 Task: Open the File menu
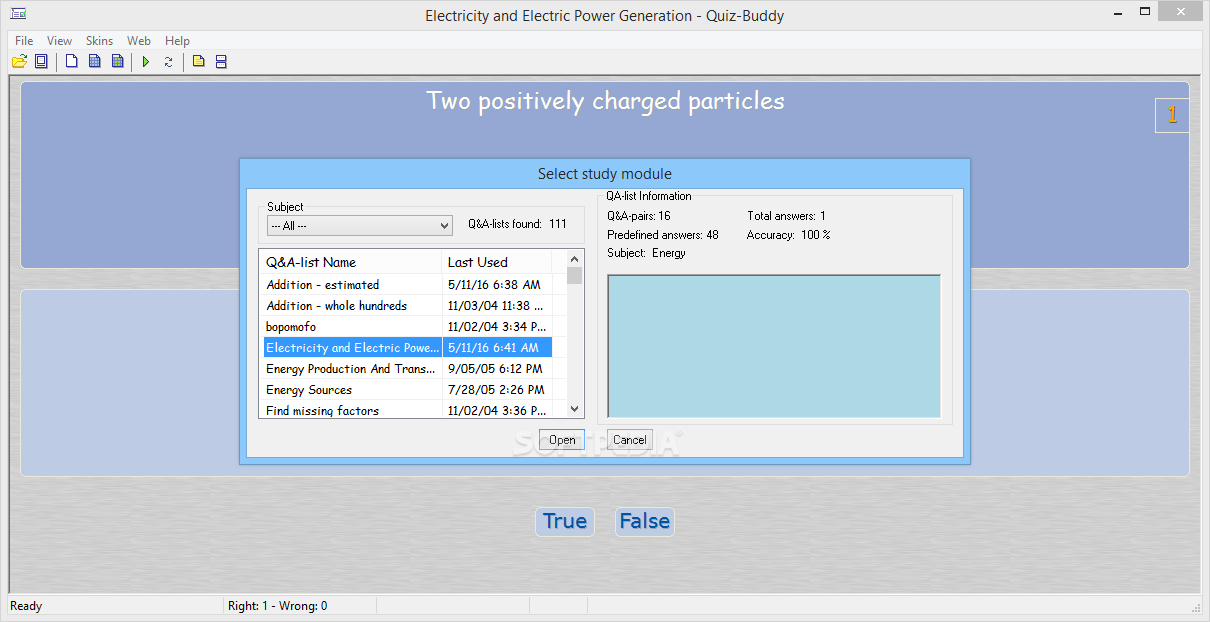point(24,41)
